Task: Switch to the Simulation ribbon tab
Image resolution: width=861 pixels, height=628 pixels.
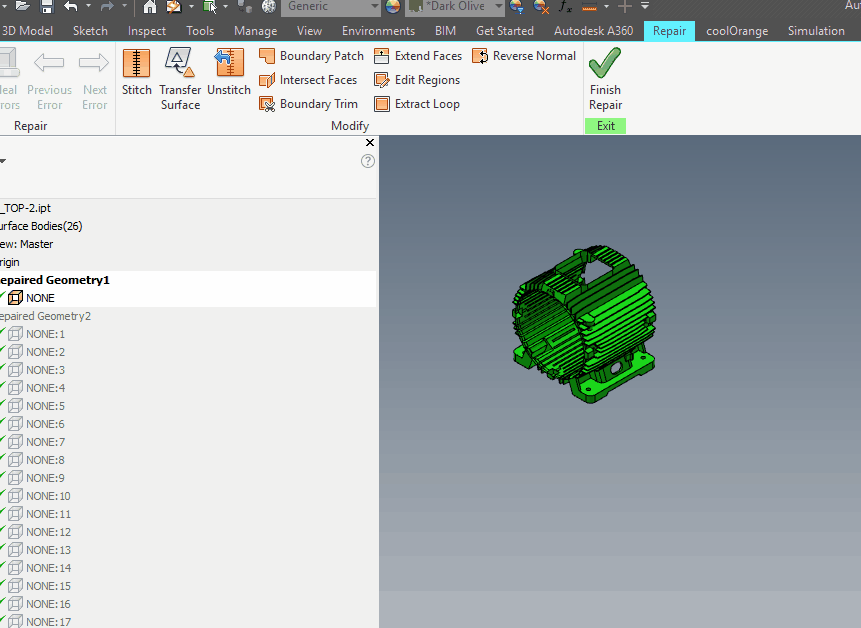Action: point(817,30)
